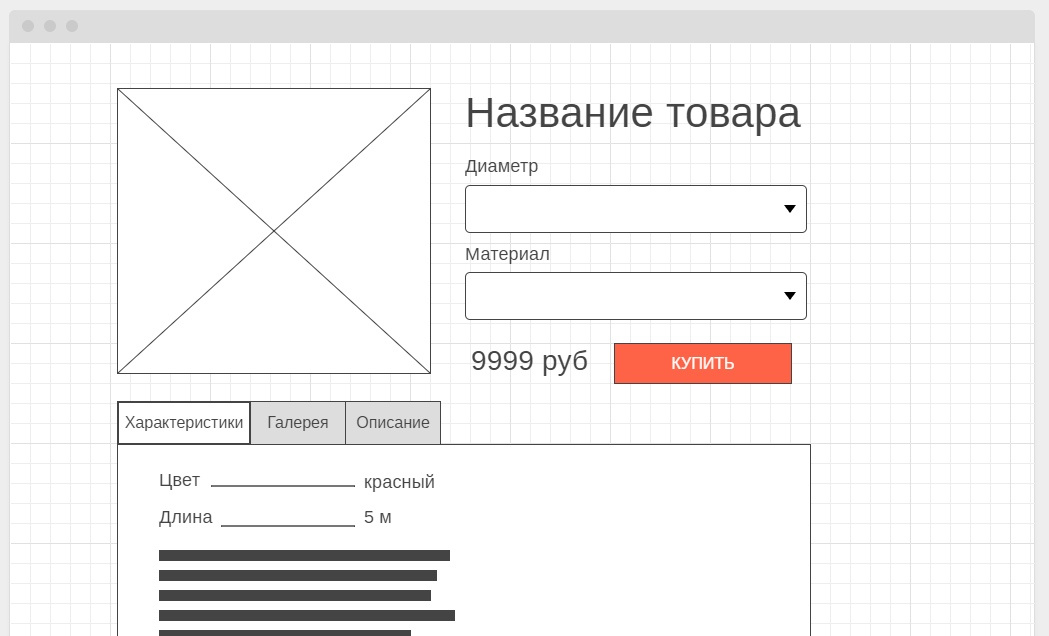Switch to the Галерея tab
Viewport: 1049px width, 636px height.
click(x=298, y=423)
